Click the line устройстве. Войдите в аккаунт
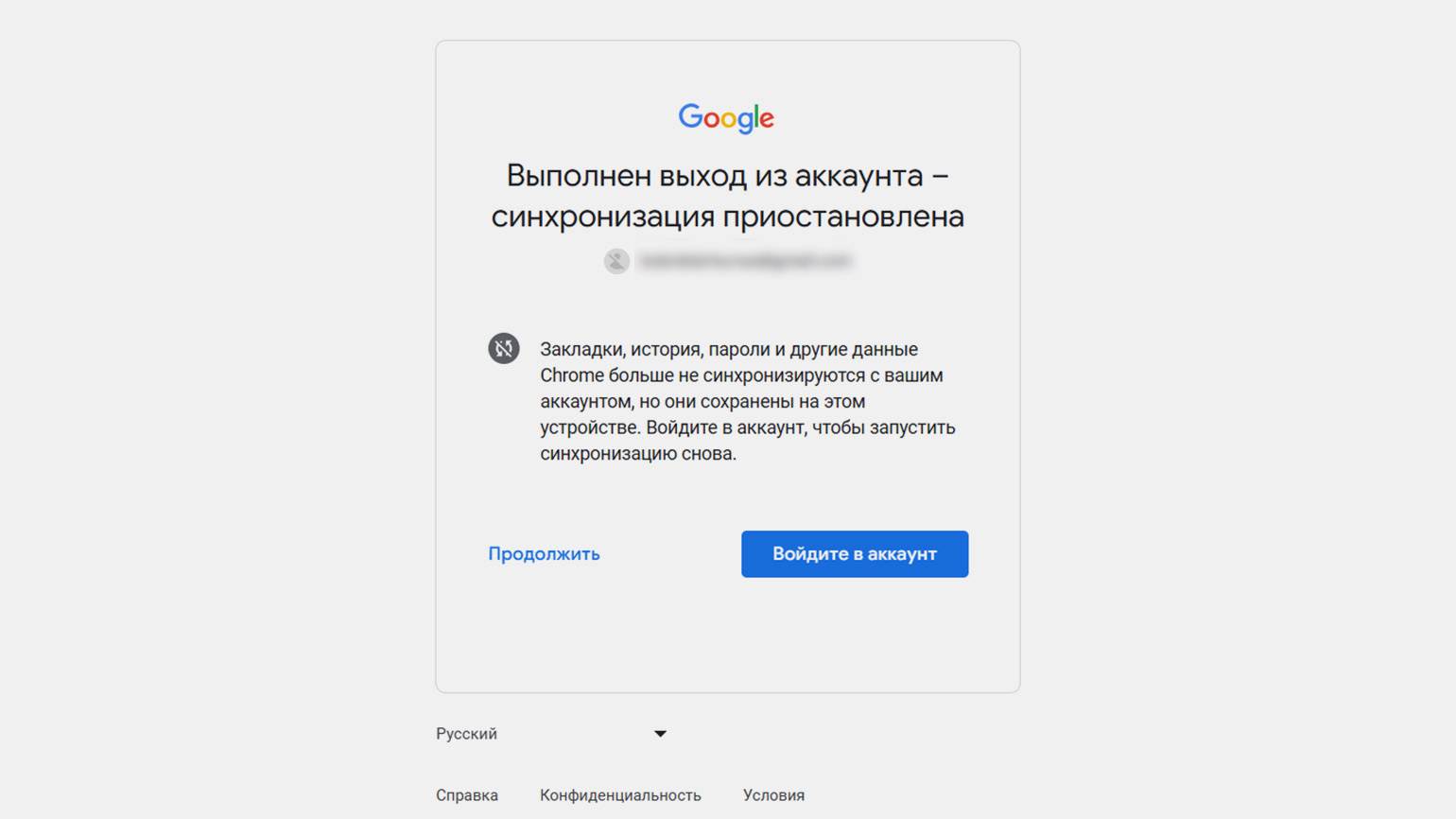 coord(748,427)
